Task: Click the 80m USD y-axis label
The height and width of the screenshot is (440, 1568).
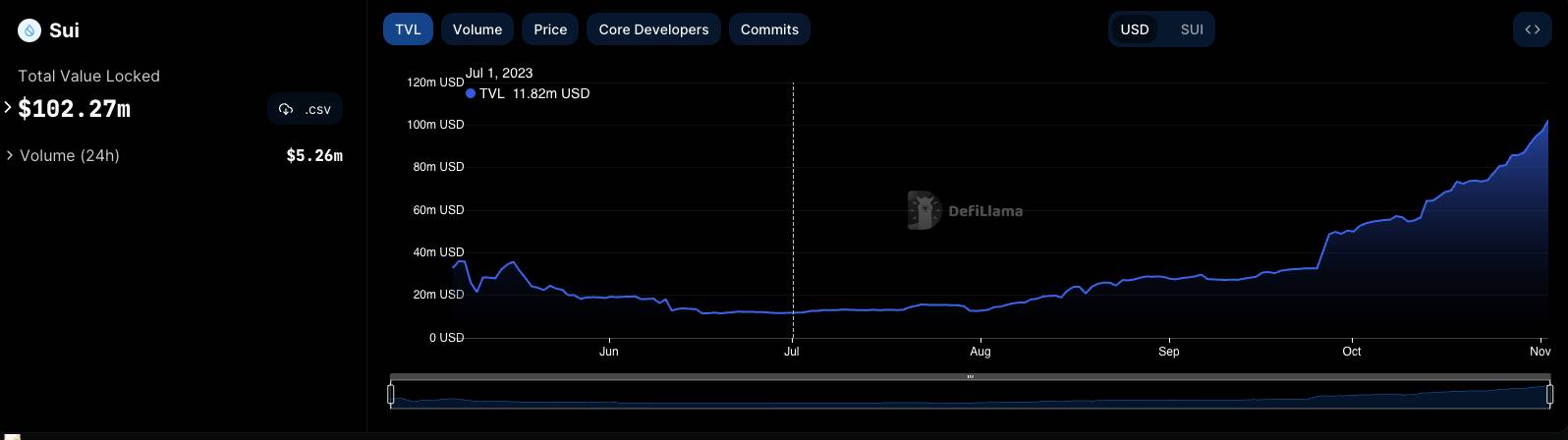Action: [x=438, y=167]
